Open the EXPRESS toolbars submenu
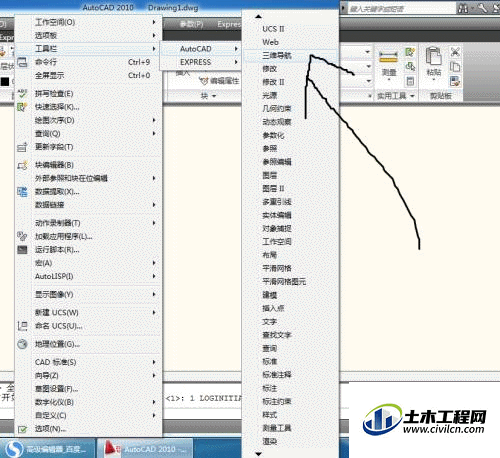Image resolution: width=500 pixels, height=458 pixels. click(201, 62)
